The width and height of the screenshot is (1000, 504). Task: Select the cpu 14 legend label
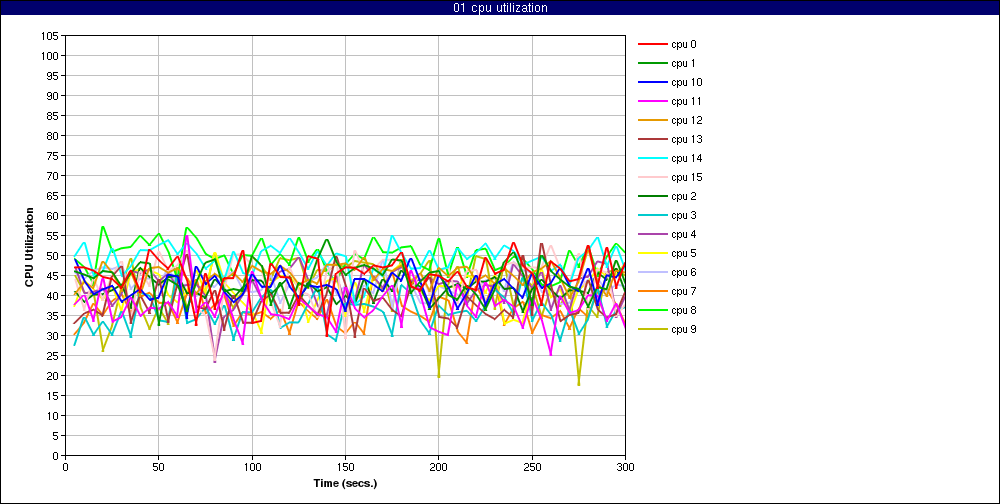click(x=686, y=158)
